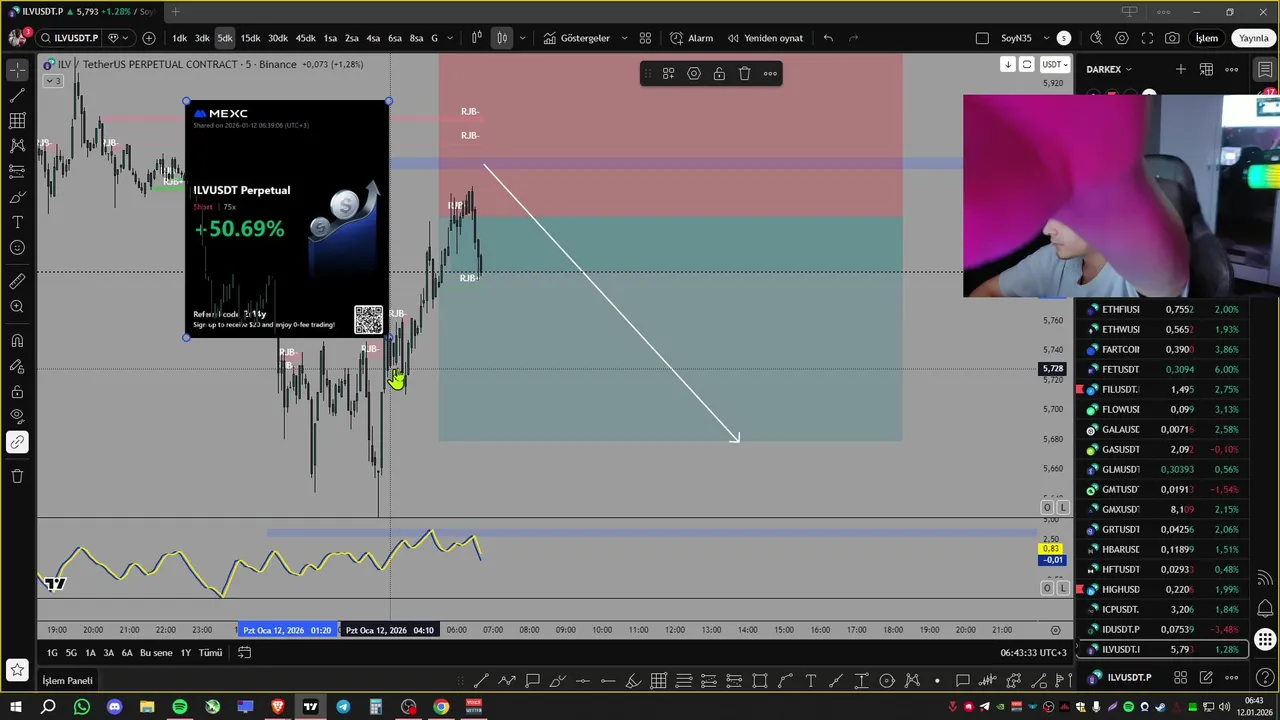Select the brush drawing tool

[17, 197]
